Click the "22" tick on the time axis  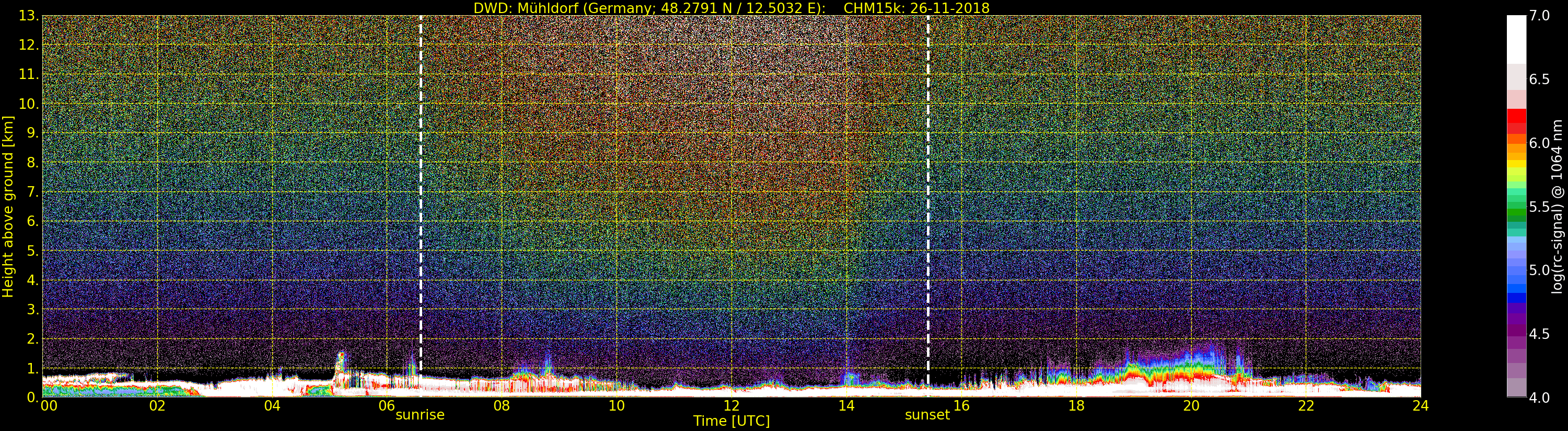pyautogui.click(x=1306, y=406)
